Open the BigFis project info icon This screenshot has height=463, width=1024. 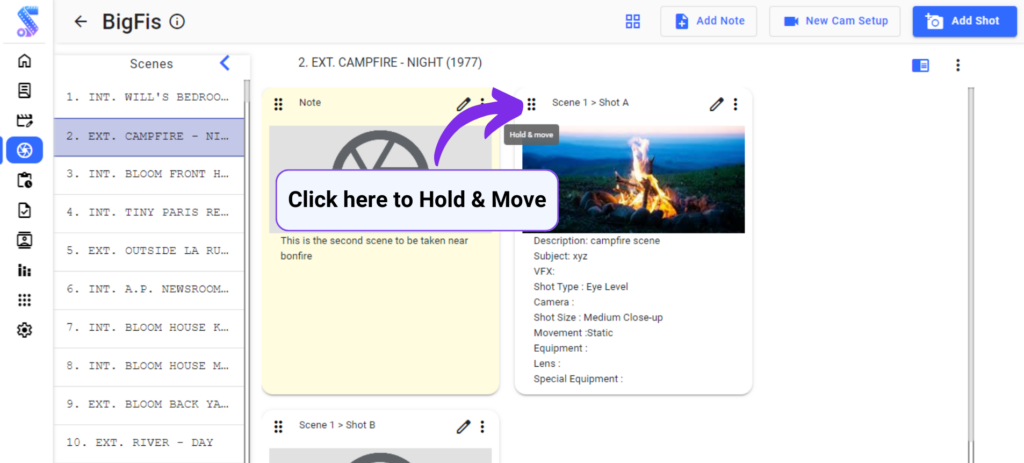(177, 22)
